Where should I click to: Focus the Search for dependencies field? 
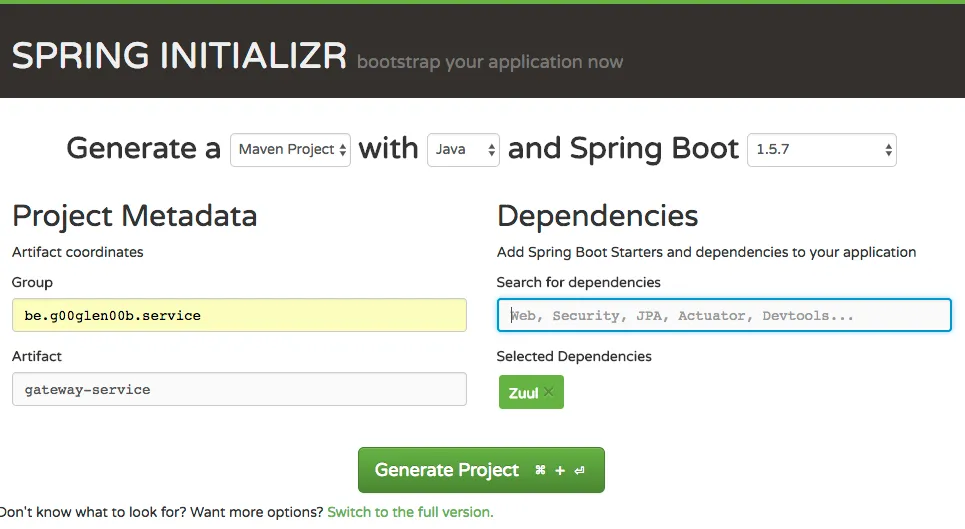pyautogui.click(x=724, y=315)
